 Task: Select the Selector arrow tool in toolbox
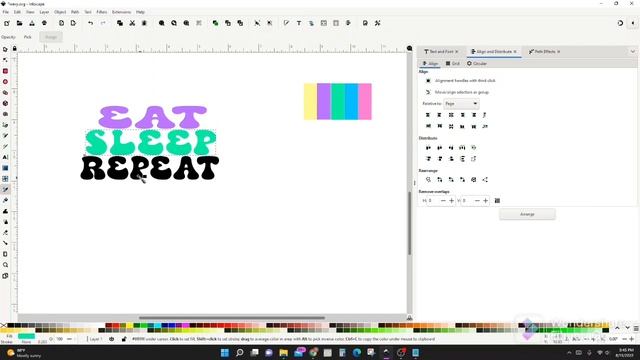[x=5, y=49]
